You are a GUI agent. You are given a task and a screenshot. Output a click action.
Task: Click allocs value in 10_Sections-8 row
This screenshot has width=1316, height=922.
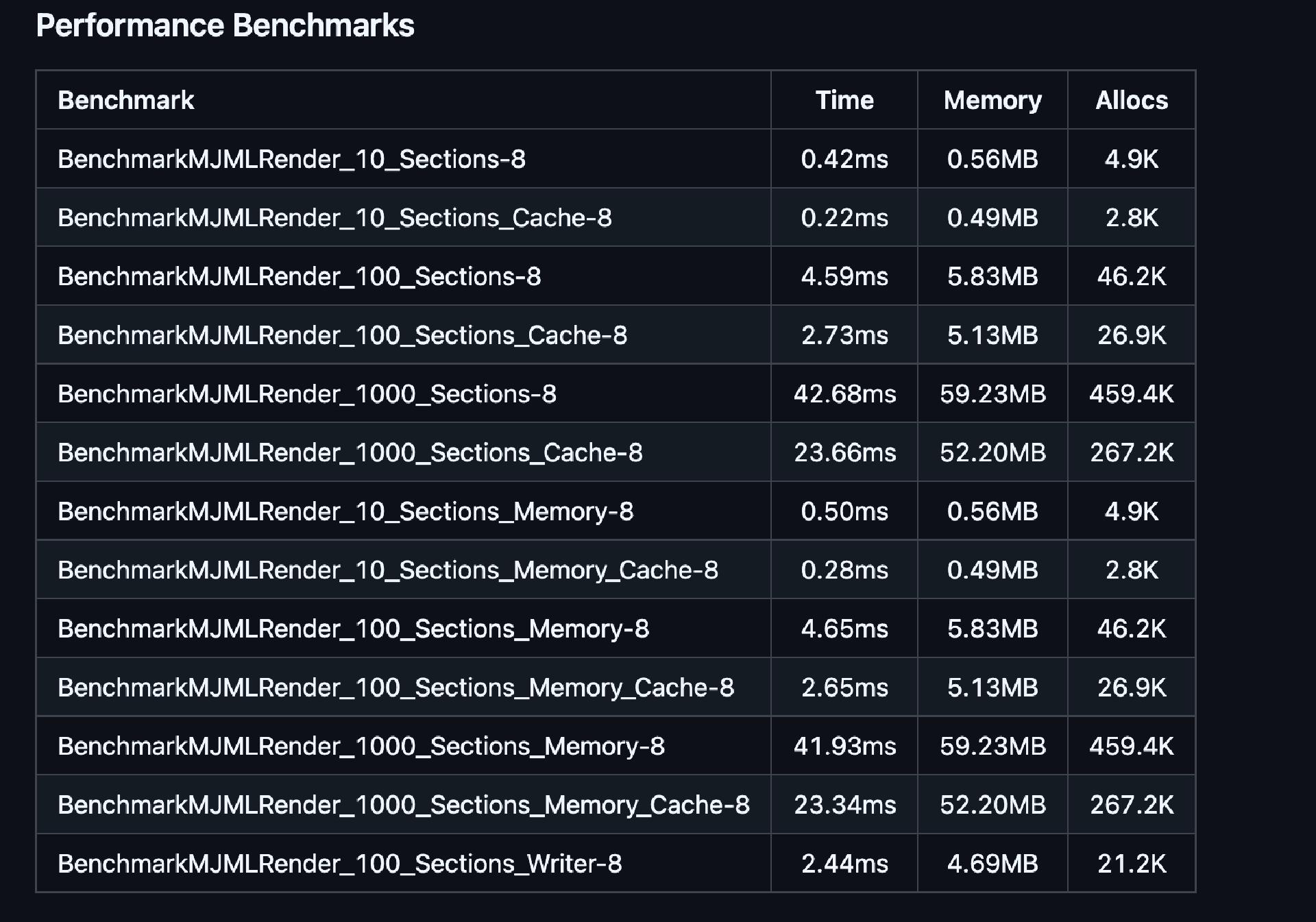click(1132, 159)
